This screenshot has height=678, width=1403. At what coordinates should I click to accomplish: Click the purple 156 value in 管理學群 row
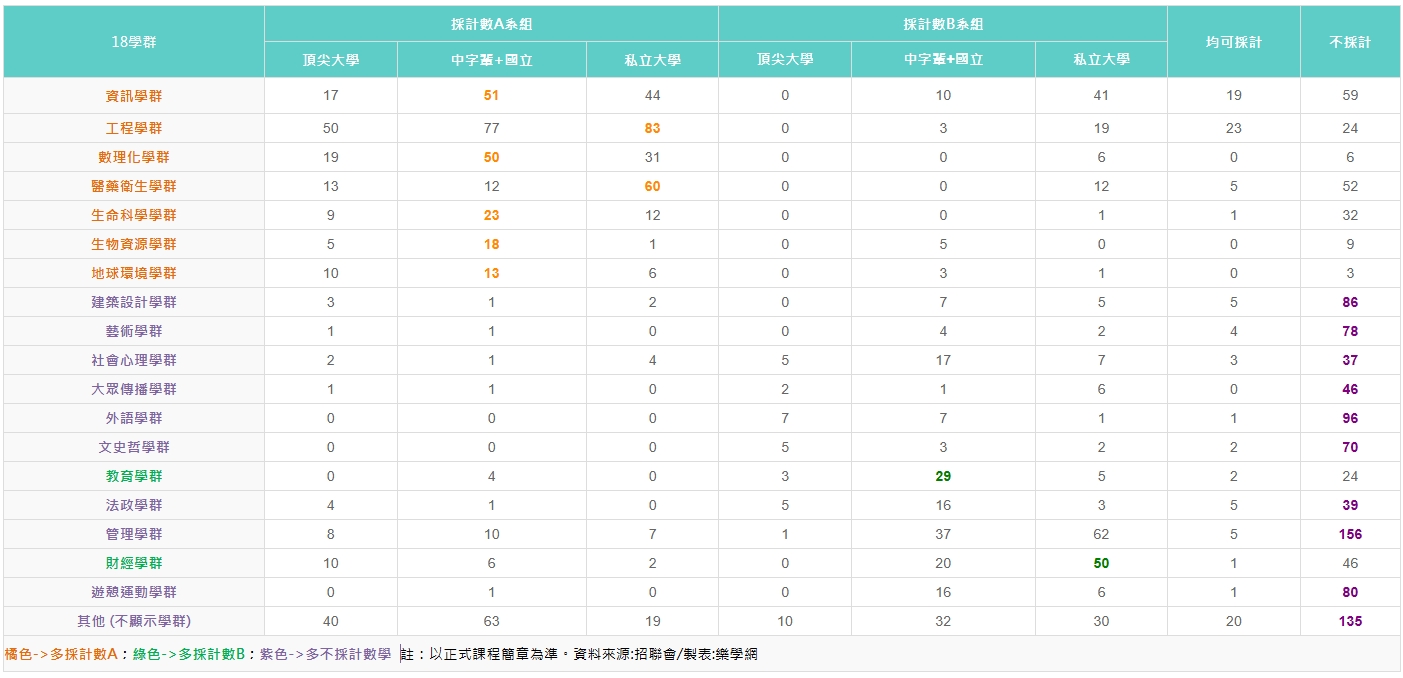pyautogui.click(x=1350, y=534)
